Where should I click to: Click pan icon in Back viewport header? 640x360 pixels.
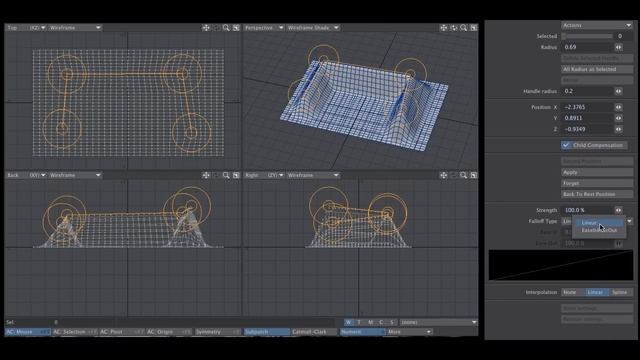pyautogui.click(x=206, y=175)
